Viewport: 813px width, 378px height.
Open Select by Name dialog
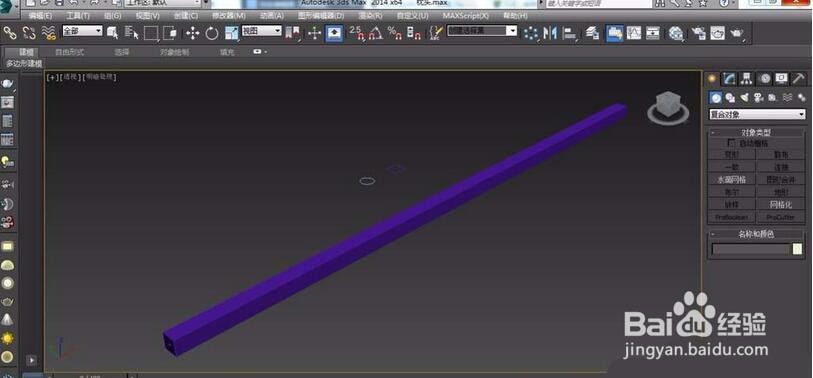[x=132, y=33]
